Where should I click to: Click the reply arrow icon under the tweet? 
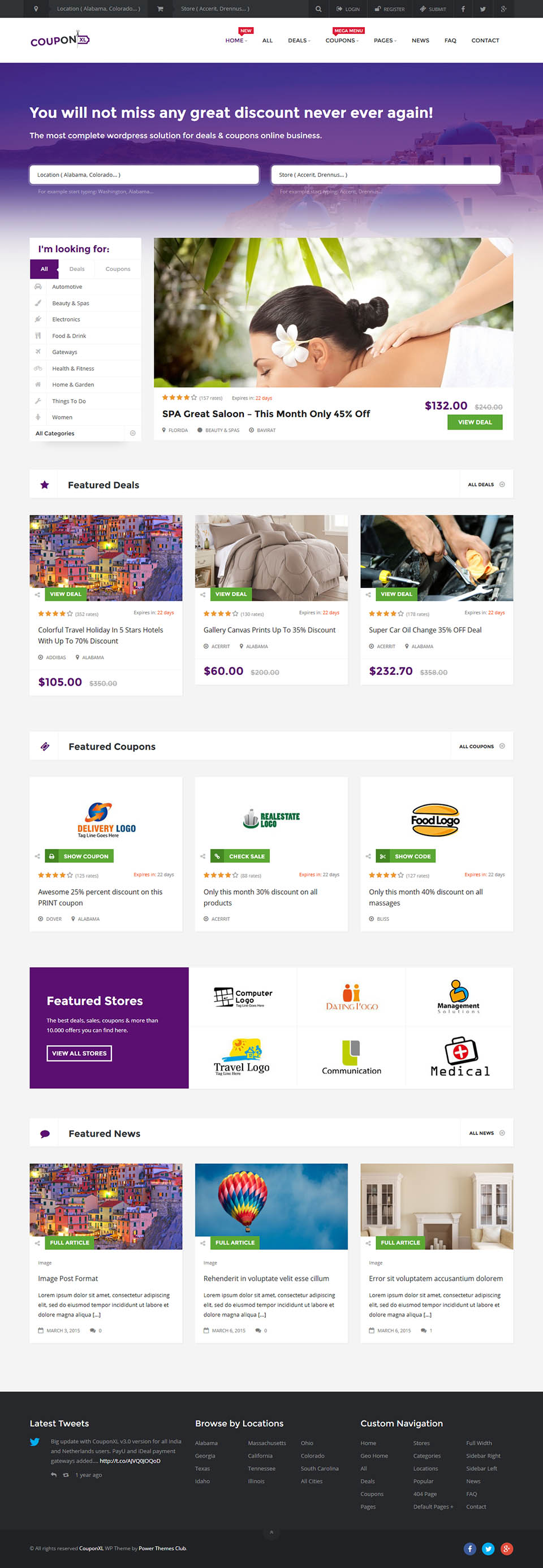54,1474
